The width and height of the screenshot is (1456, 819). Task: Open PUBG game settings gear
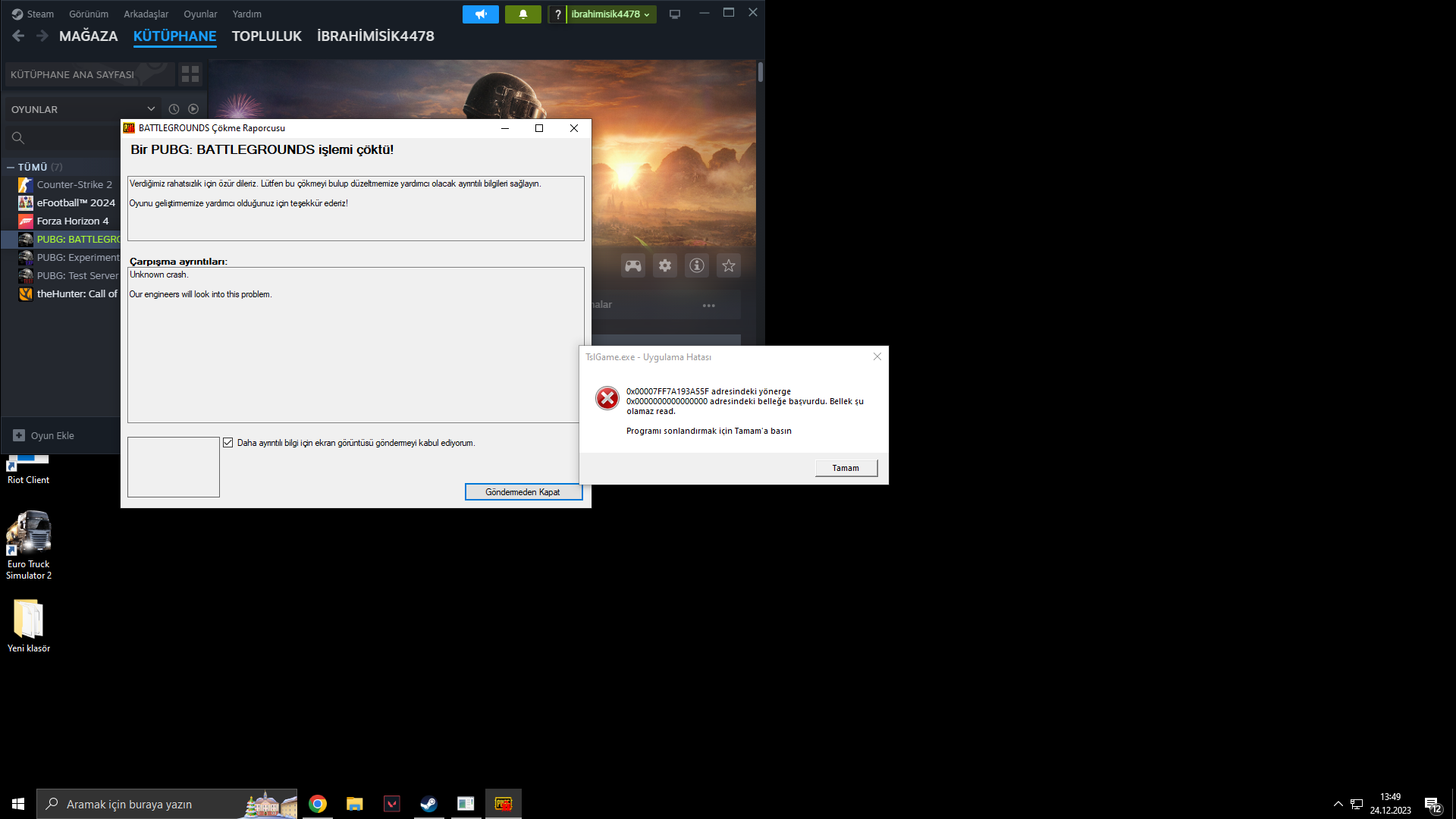click(665, 265)
